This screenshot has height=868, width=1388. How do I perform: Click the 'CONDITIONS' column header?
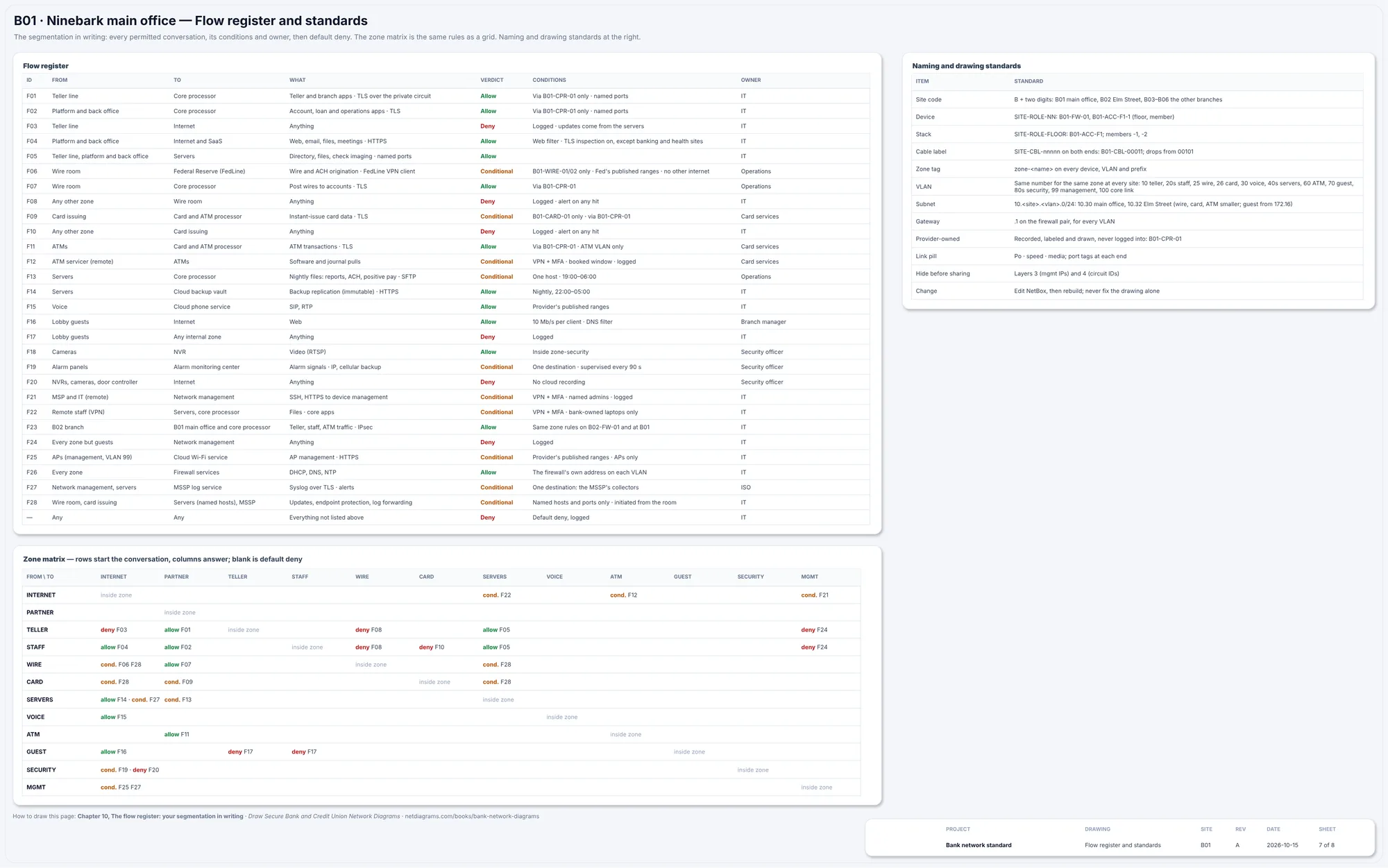549,80
